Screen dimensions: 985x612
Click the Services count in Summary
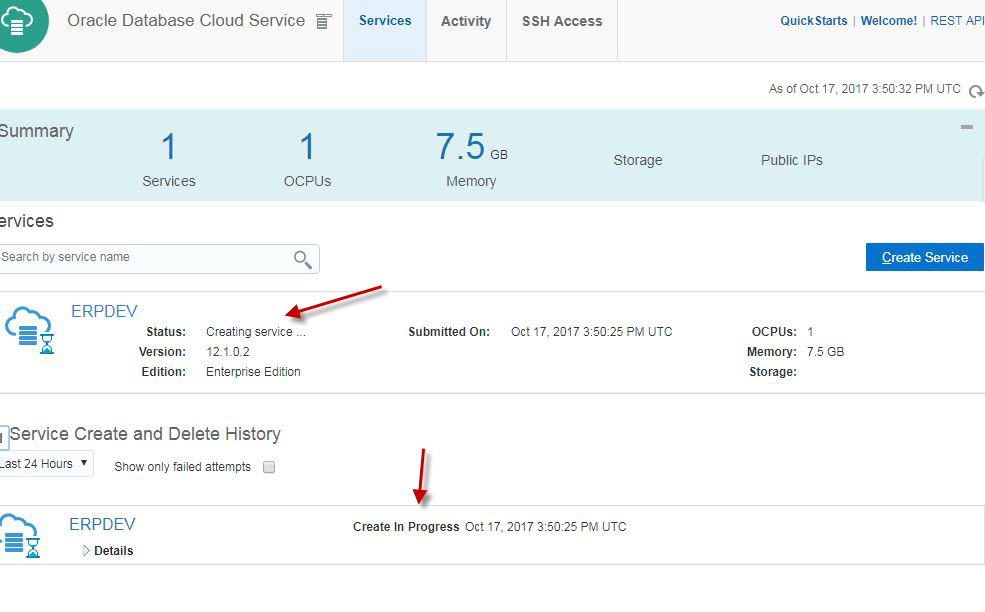click(x=168, y=146)
